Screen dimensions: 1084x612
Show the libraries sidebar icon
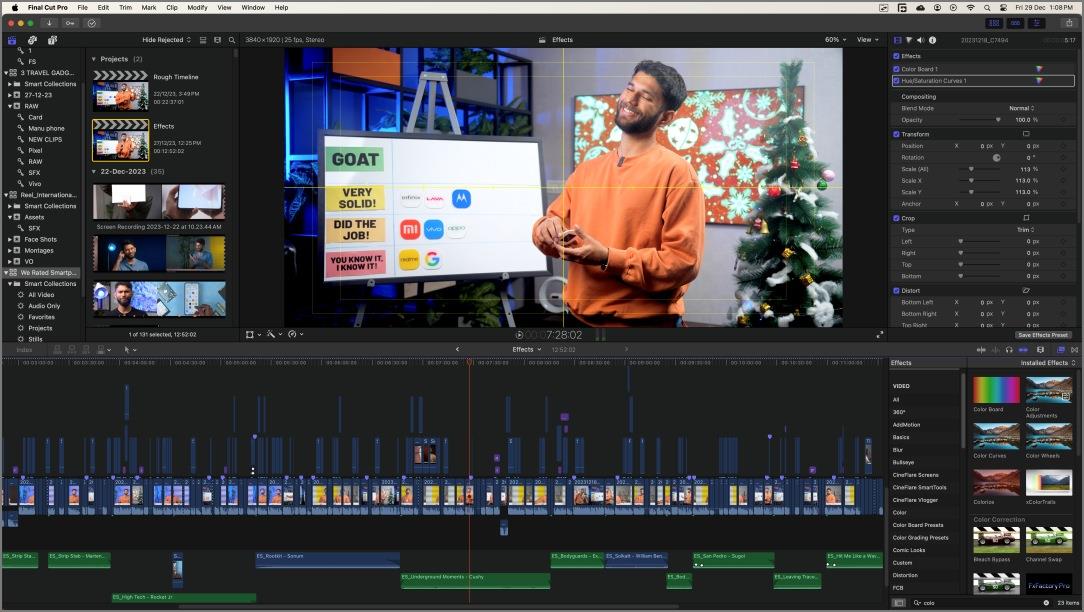pyautogui.click(x=12, y=40)
